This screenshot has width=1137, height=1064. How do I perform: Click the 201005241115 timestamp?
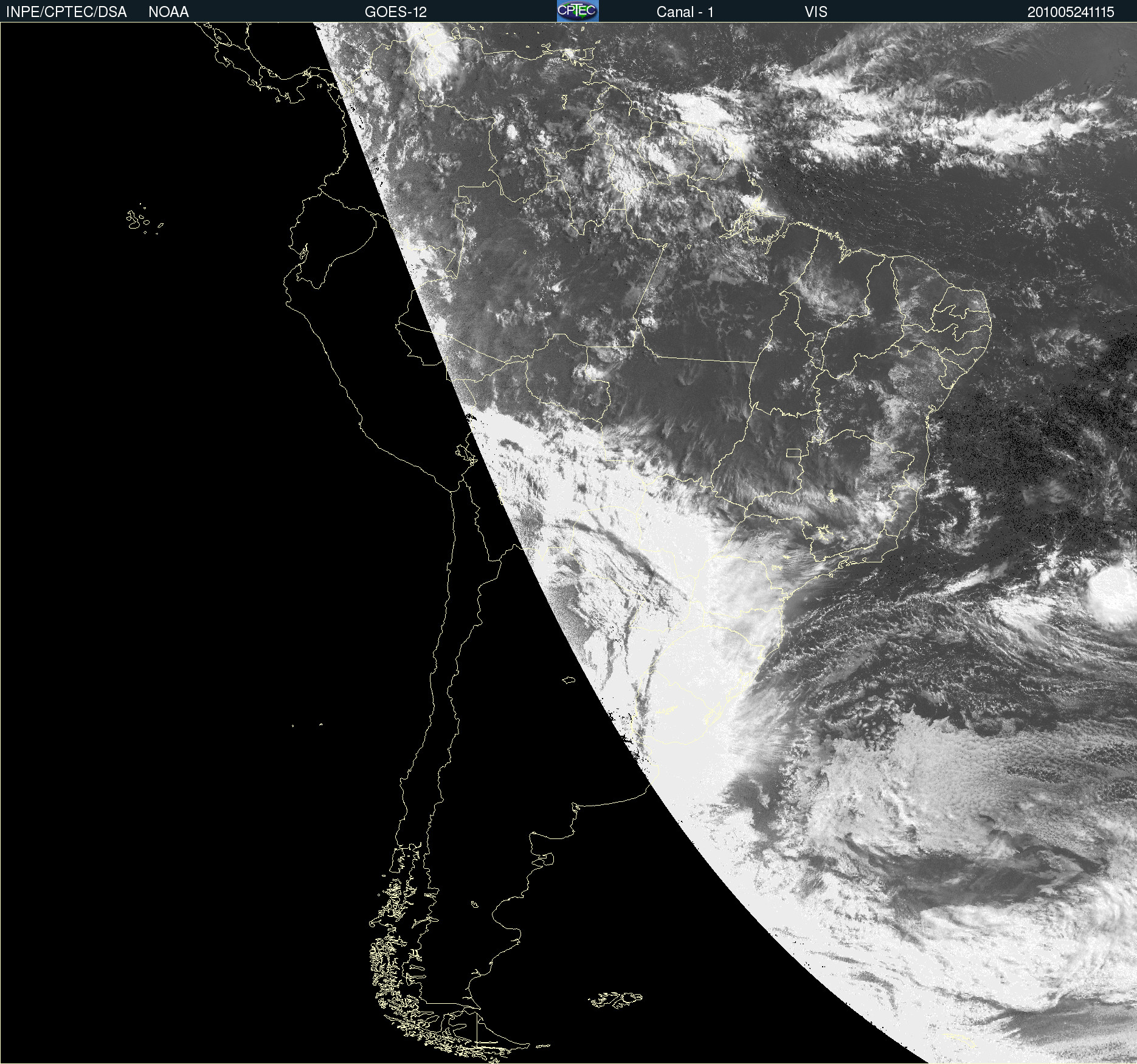tap(1071, 12)
